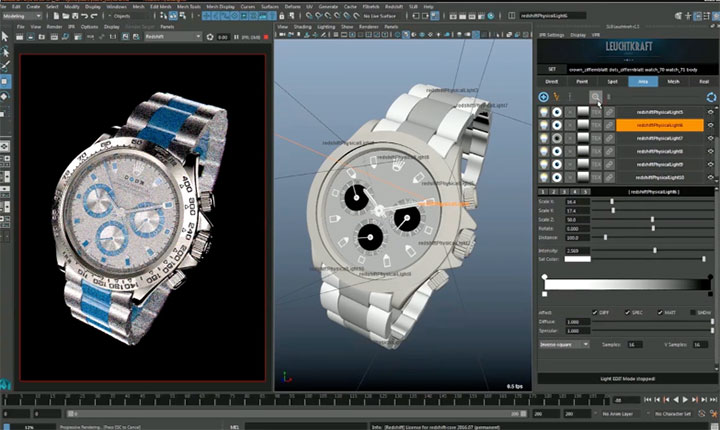Click the SET button in Leuchtkraft
The height and width of the screenshot is (430, 720).
[x=552, y=69]
